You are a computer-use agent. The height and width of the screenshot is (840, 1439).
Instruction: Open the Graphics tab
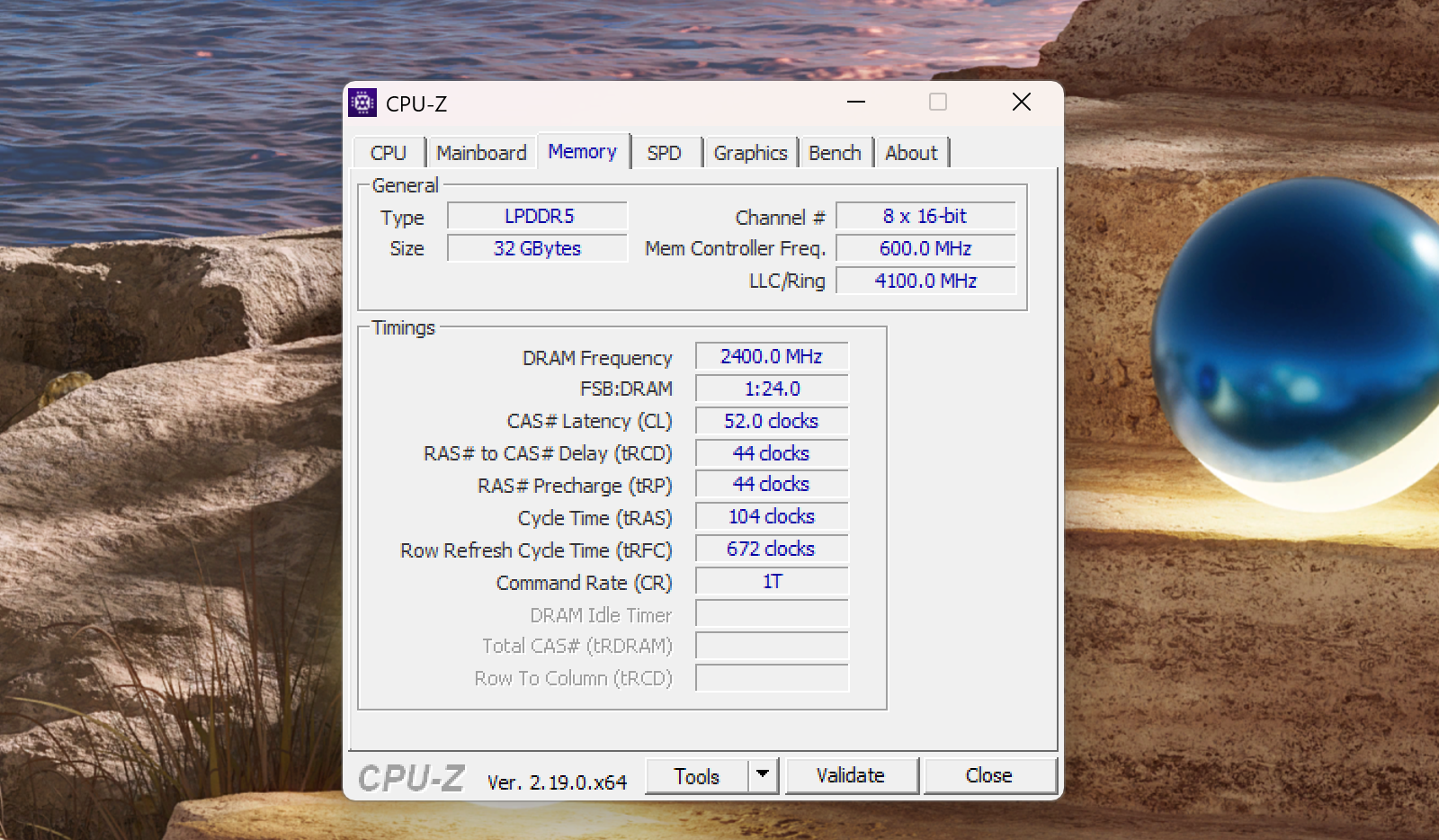(x=750, y=153)
